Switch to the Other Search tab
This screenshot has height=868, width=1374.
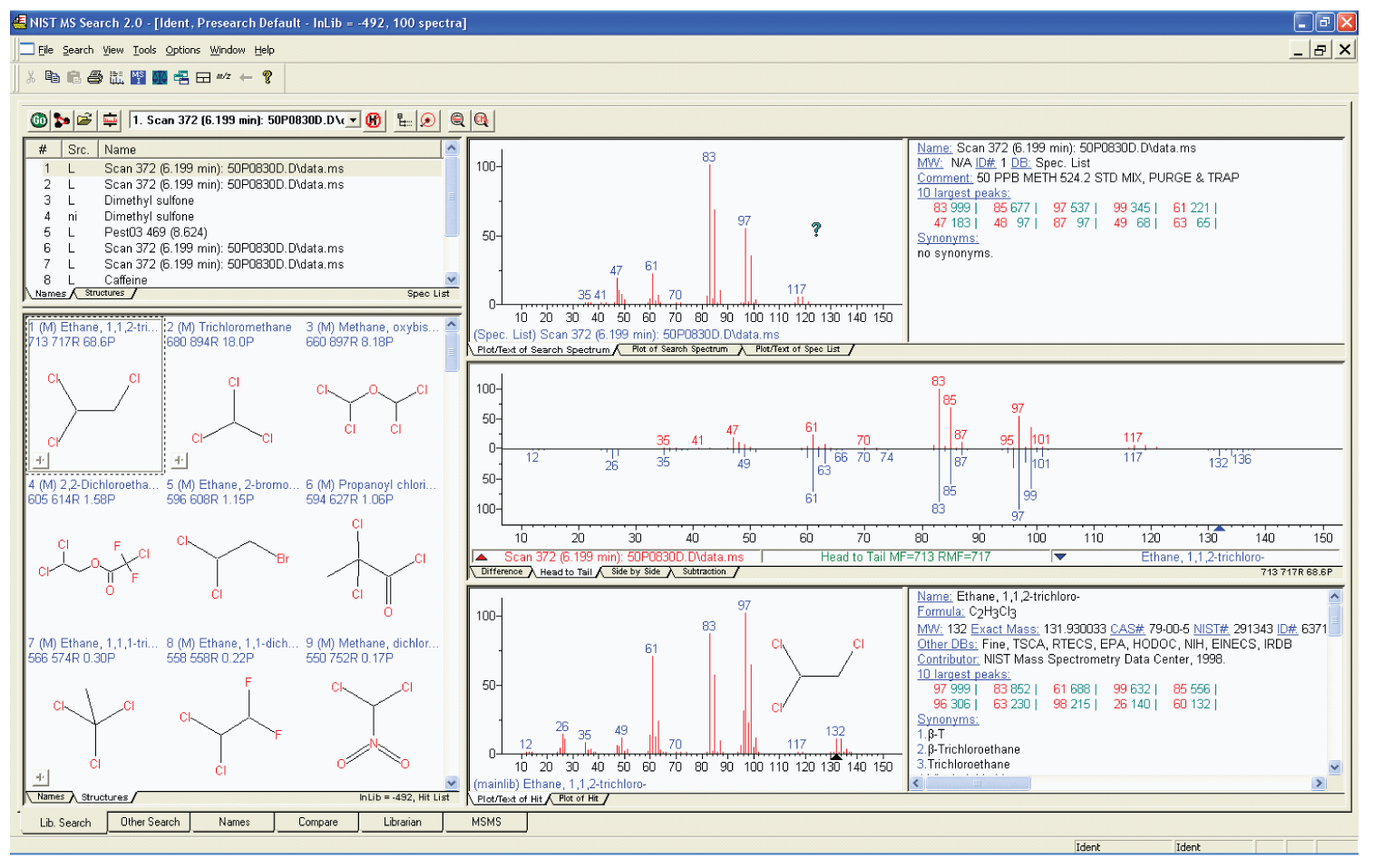click(150, 822)
